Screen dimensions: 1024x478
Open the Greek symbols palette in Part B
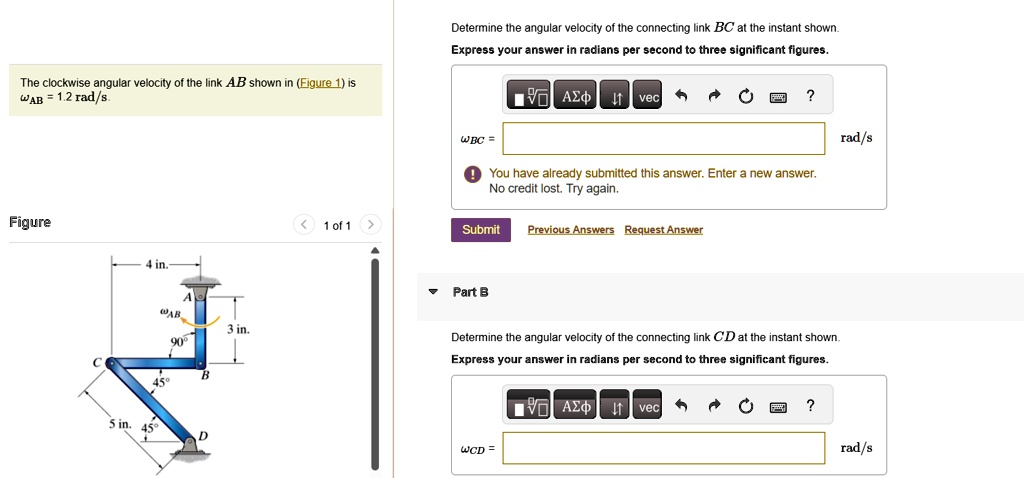[577, 407]
